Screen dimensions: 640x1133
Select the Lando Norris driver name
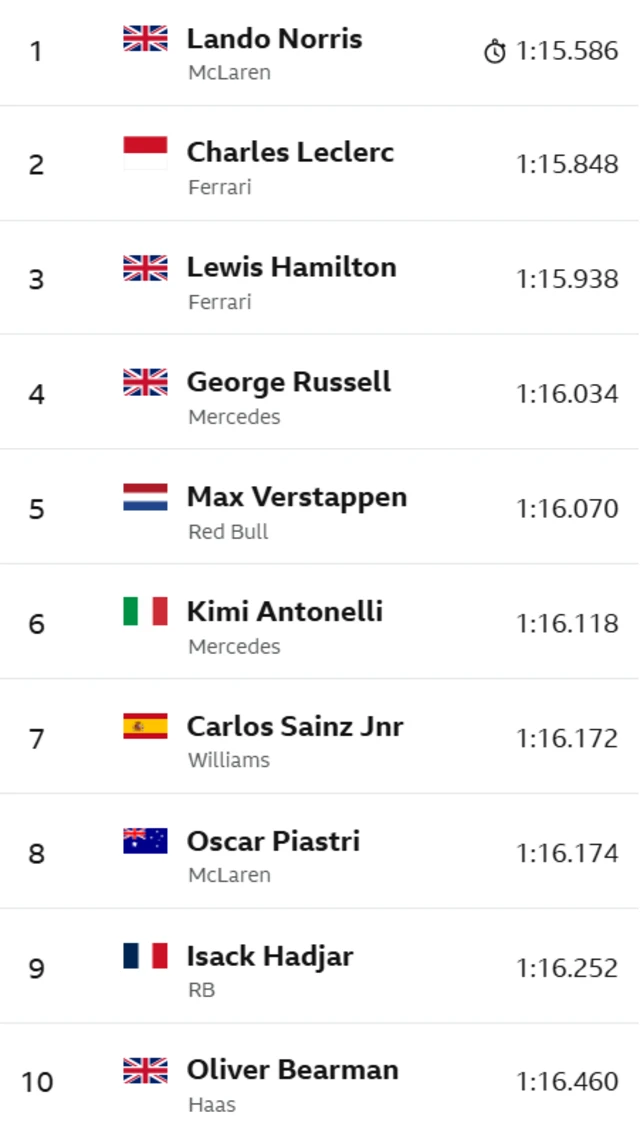click(274, 39)
